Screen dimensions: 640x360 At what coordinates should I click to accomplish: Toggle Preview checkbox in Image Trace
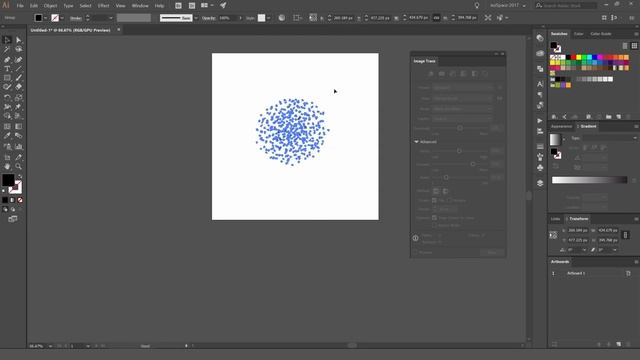415,252
